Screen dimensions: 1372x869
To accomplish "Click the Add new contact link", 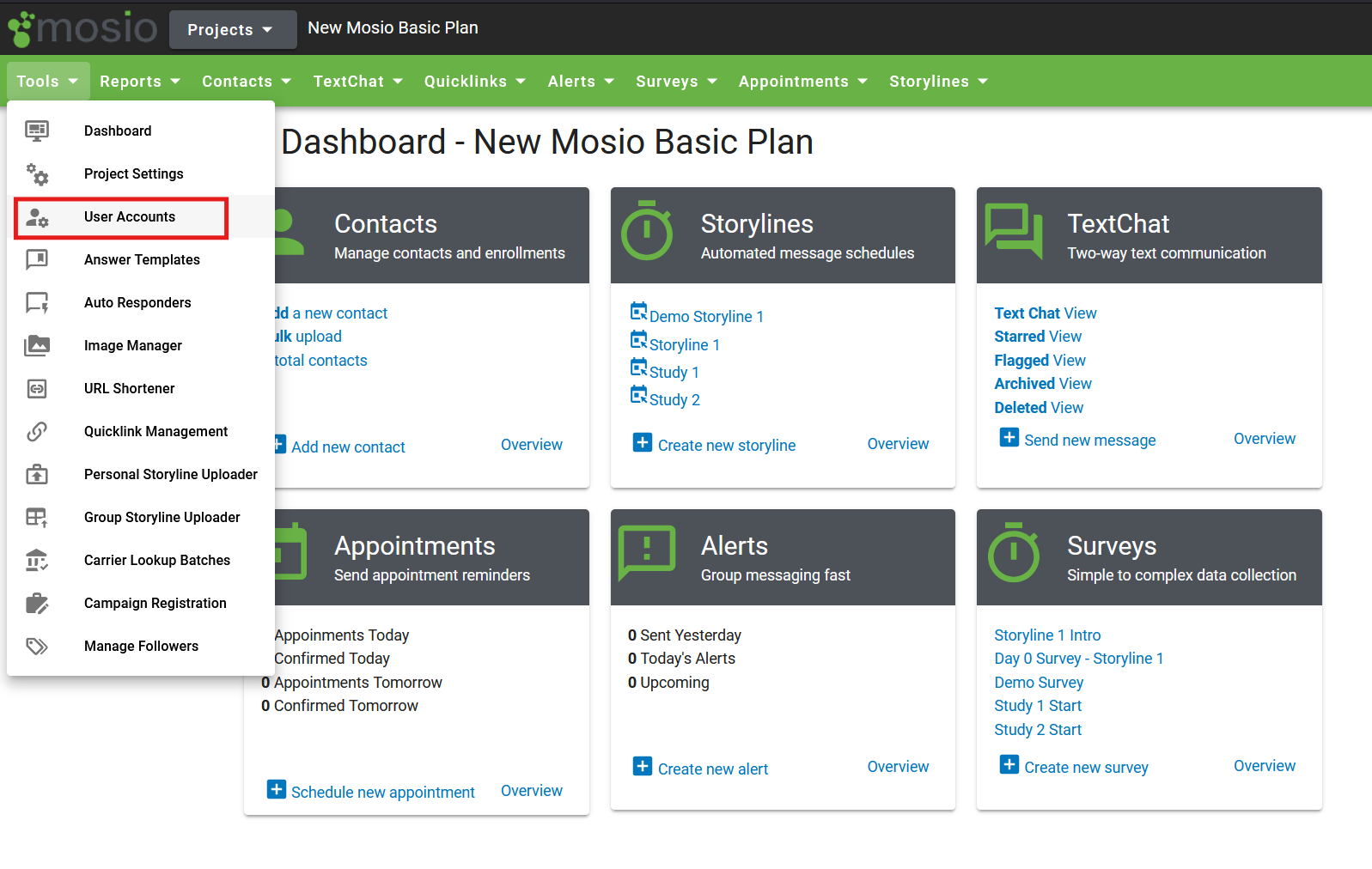I will tap(348, 447).
